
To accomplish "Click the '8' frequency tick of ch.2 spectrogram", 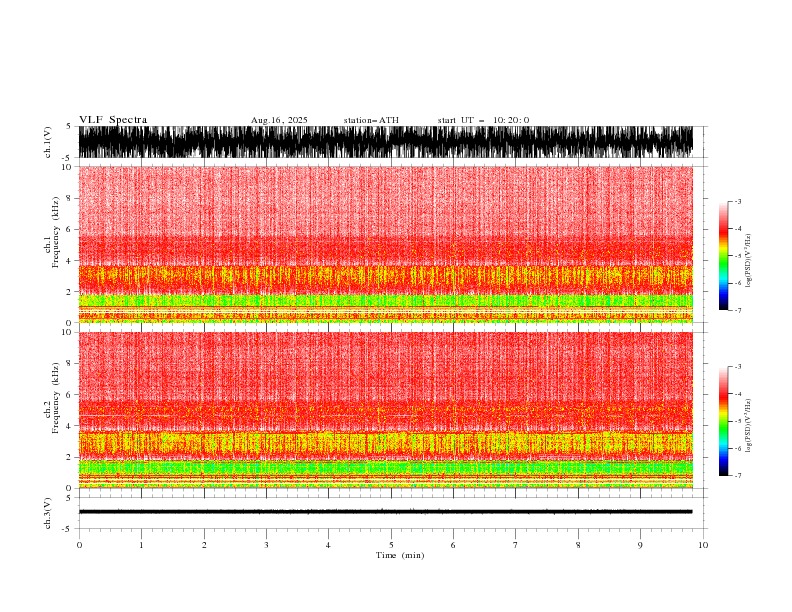I will click(70, 364).
